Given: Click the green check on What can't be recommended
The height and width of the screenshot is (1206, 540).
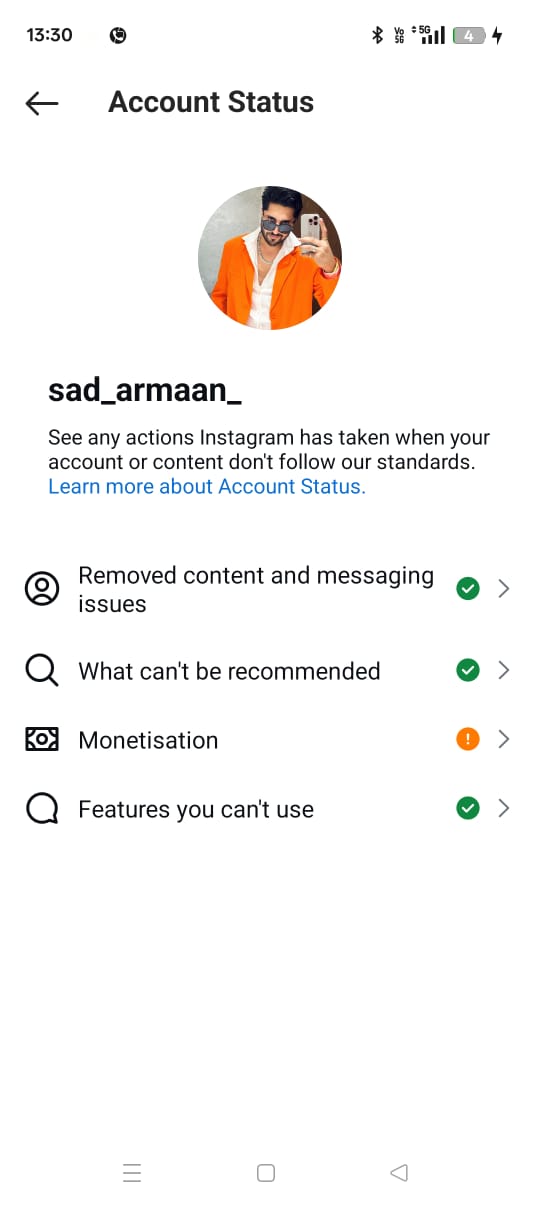Looking at the screenshot, I should click(x=467, y=670).
